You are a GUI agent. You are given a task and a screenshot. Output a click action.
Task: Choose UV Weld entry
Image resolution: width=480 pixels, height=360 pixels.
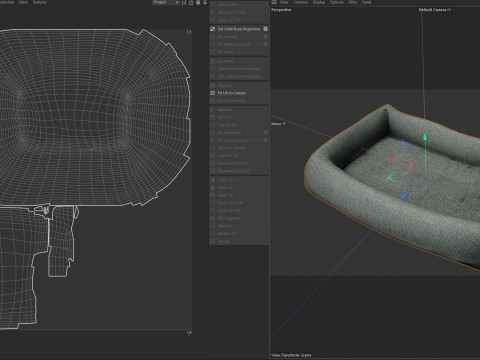click(x=239, y=52)
